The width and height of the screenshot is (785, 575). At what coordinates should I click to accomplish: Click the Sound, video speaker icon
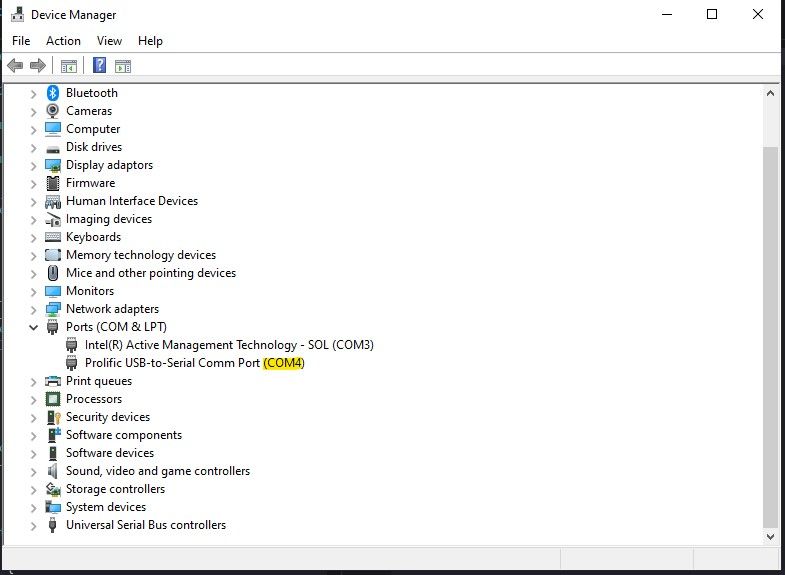coord(53,471)
